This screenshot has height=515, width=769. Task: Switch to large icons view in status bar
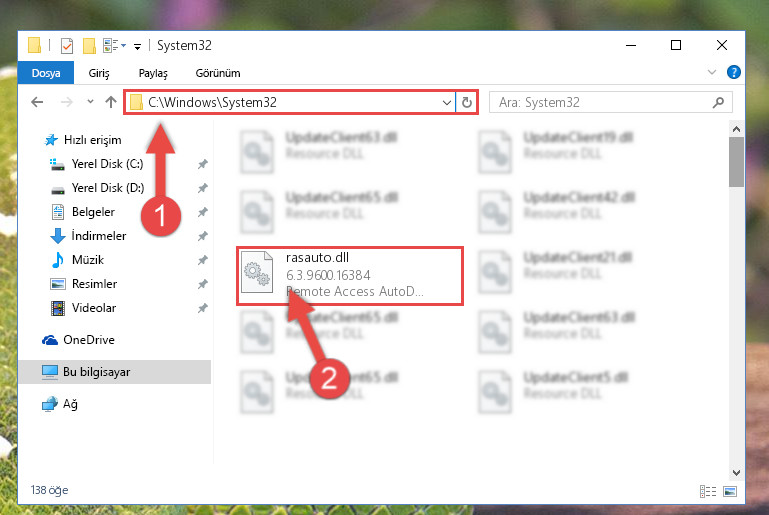(730, 491)
